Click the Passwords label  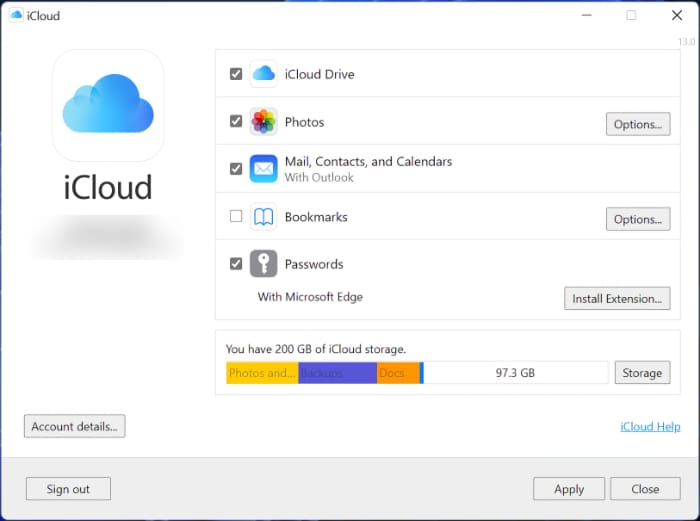(x=314, y=264)
